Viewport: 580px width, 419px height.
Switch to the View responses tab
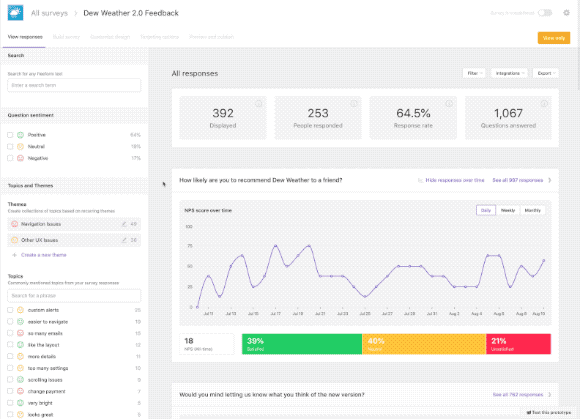tap(25, 37)
